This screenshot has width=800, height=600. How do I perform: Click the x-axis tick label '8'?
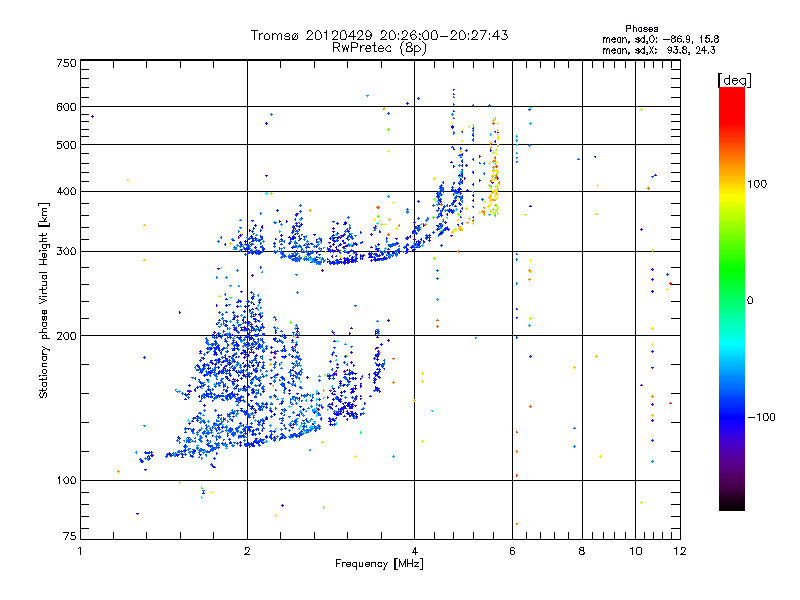(x=582, y=551)
